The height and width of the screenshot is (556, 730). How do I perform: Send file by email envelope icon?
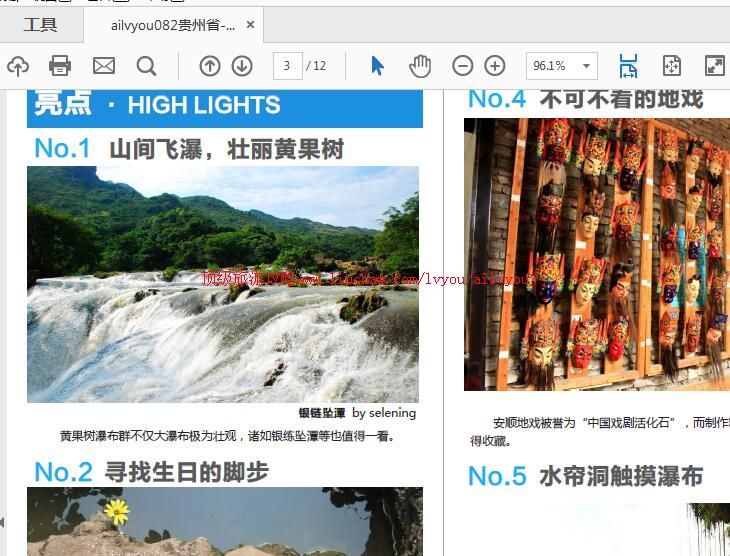[x=104, y=66]
